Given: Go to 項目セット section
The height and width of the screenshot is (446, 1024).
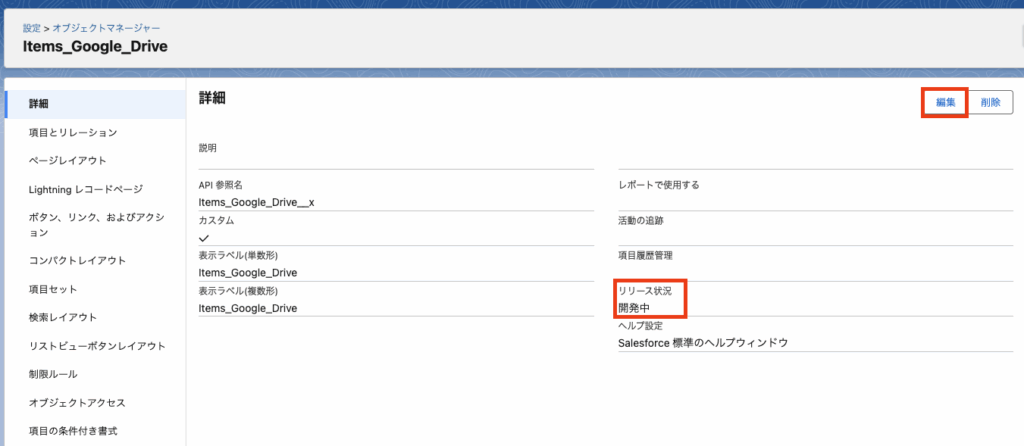Looking at the screenshot, I should tap(54, 289).
